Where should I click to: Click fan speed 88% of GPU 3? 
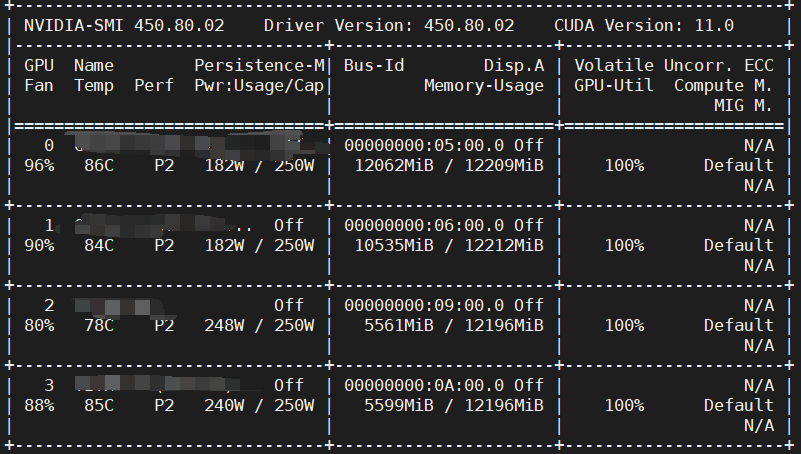(x=39, y=405)
